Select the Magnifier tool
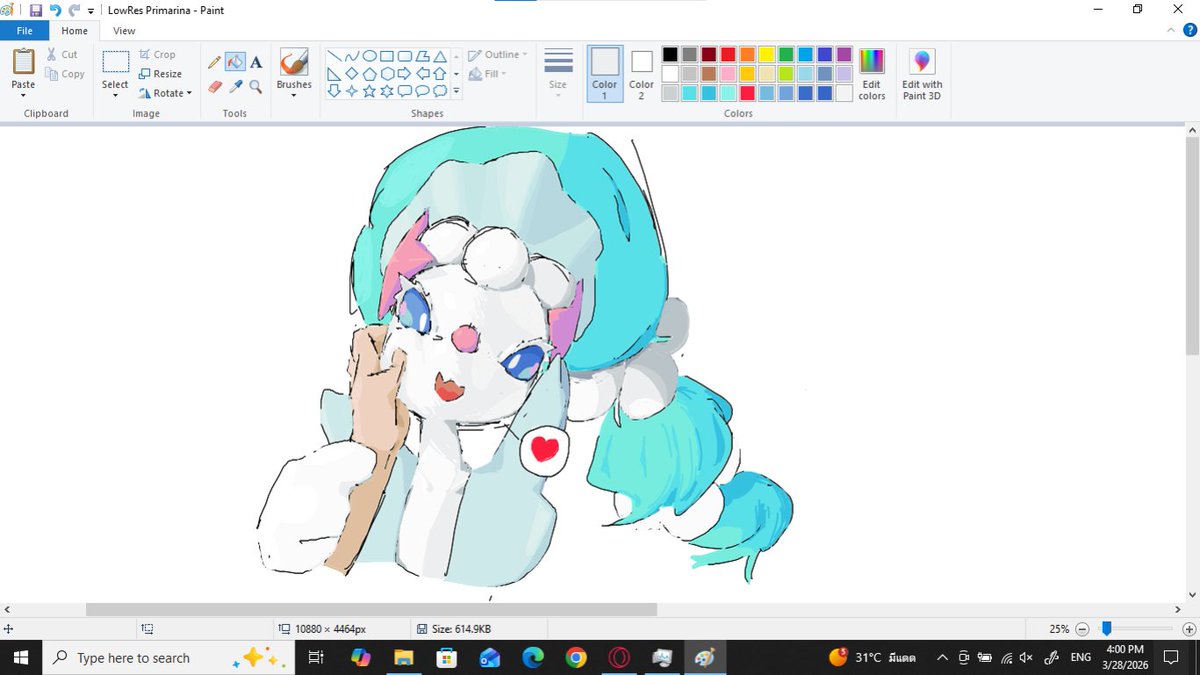The image size is (1200, 675). click(256, 87)
